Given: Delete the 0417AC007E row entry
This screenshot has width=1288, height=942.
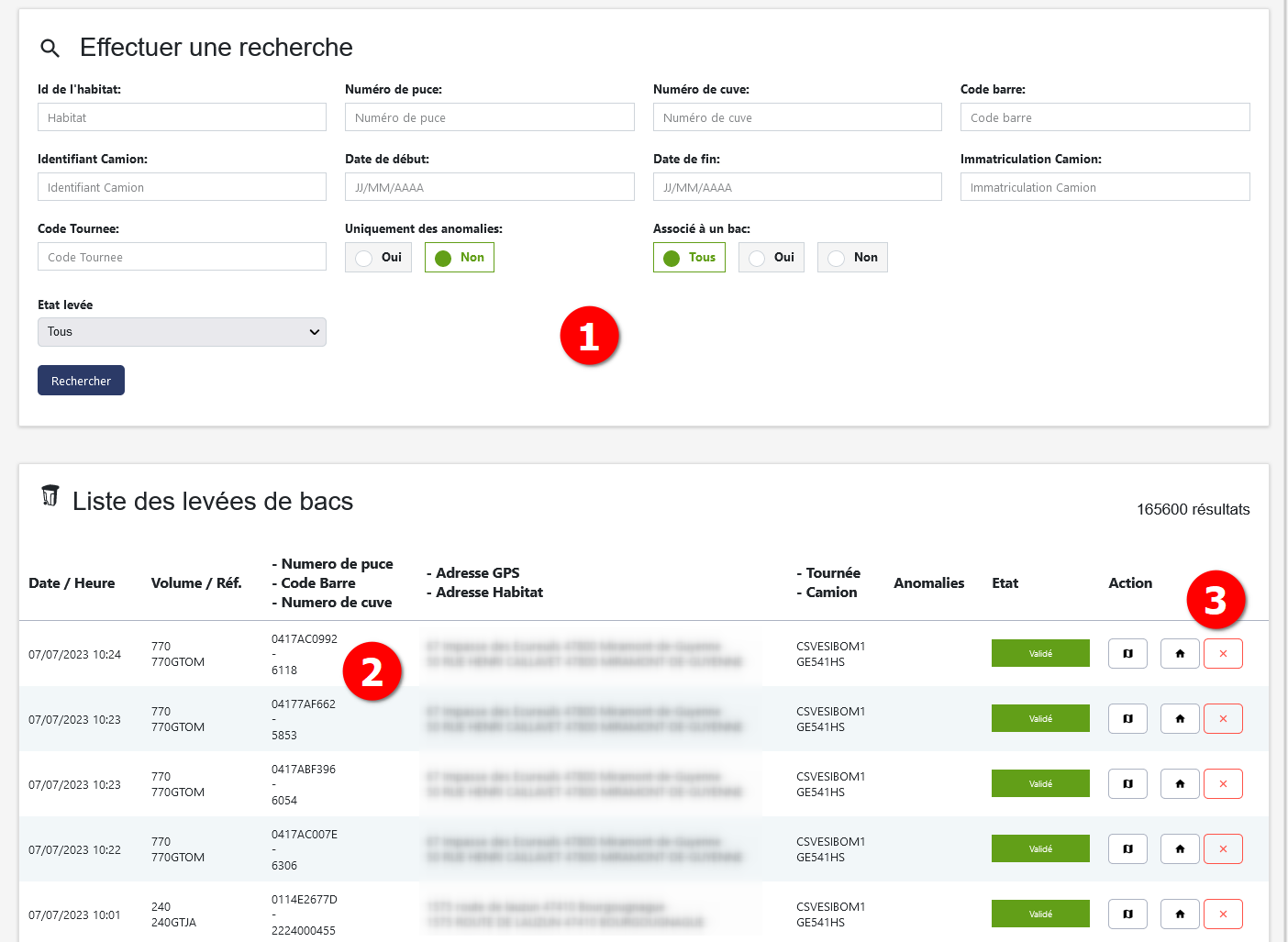Looking at the screenshot, I should tap(1223, 849).
